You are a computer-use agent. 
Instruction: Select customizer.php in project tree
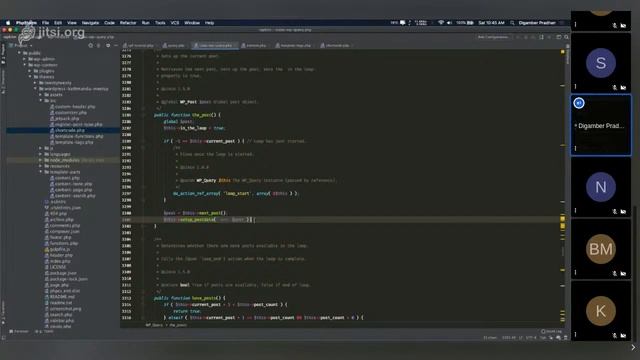coord(69,113)
